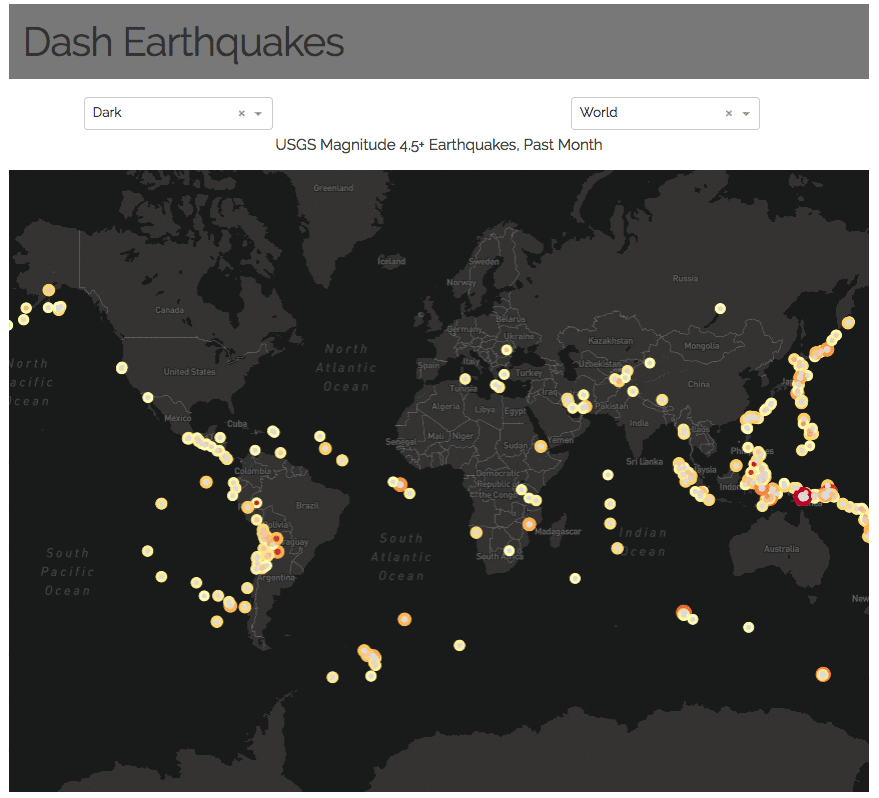Screen dimensions: 879x798
Task: Click the Greenland map label
Action: pos(333,188)
